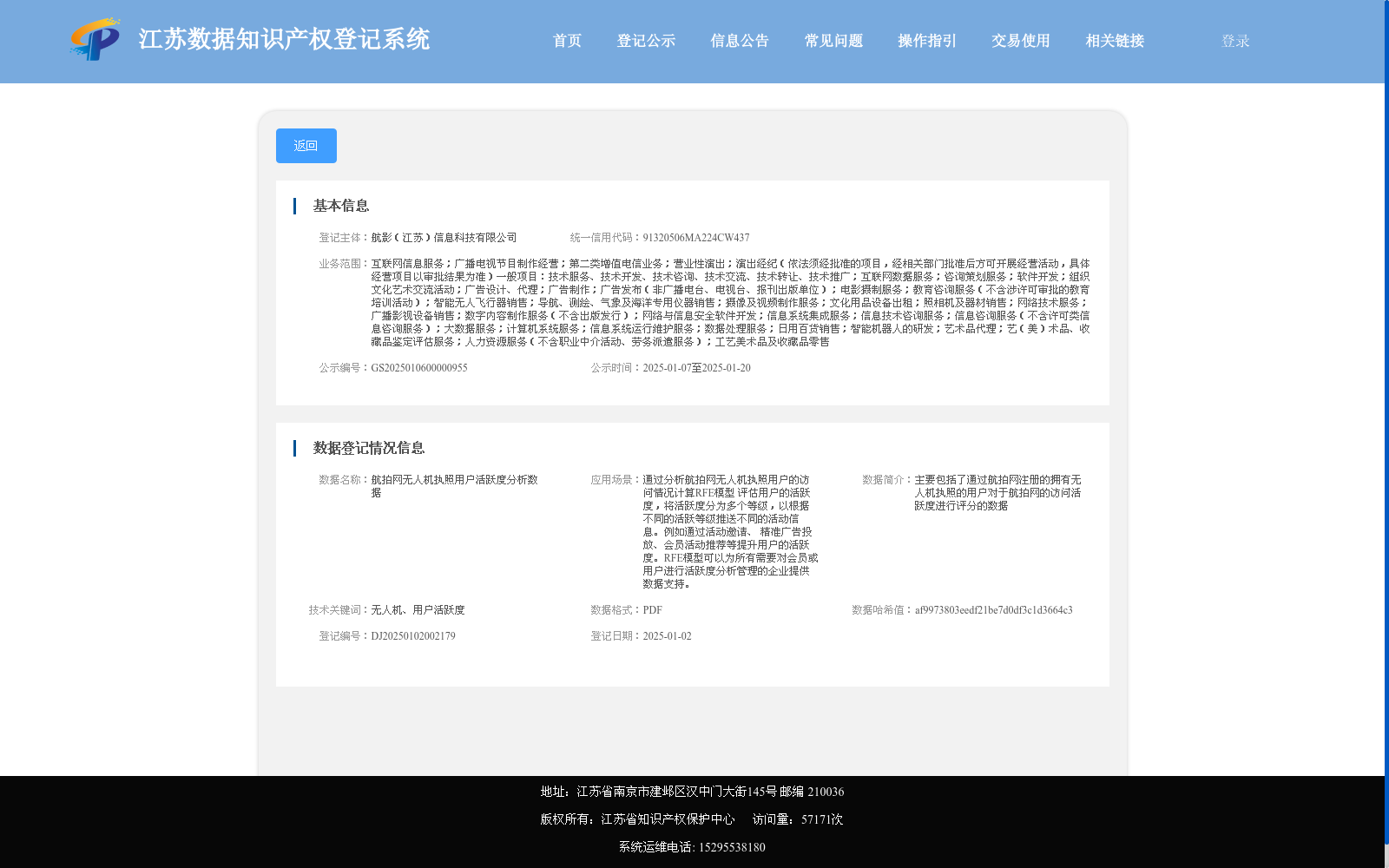Click the 业务范围 description paragraph

tap(730, 303)
